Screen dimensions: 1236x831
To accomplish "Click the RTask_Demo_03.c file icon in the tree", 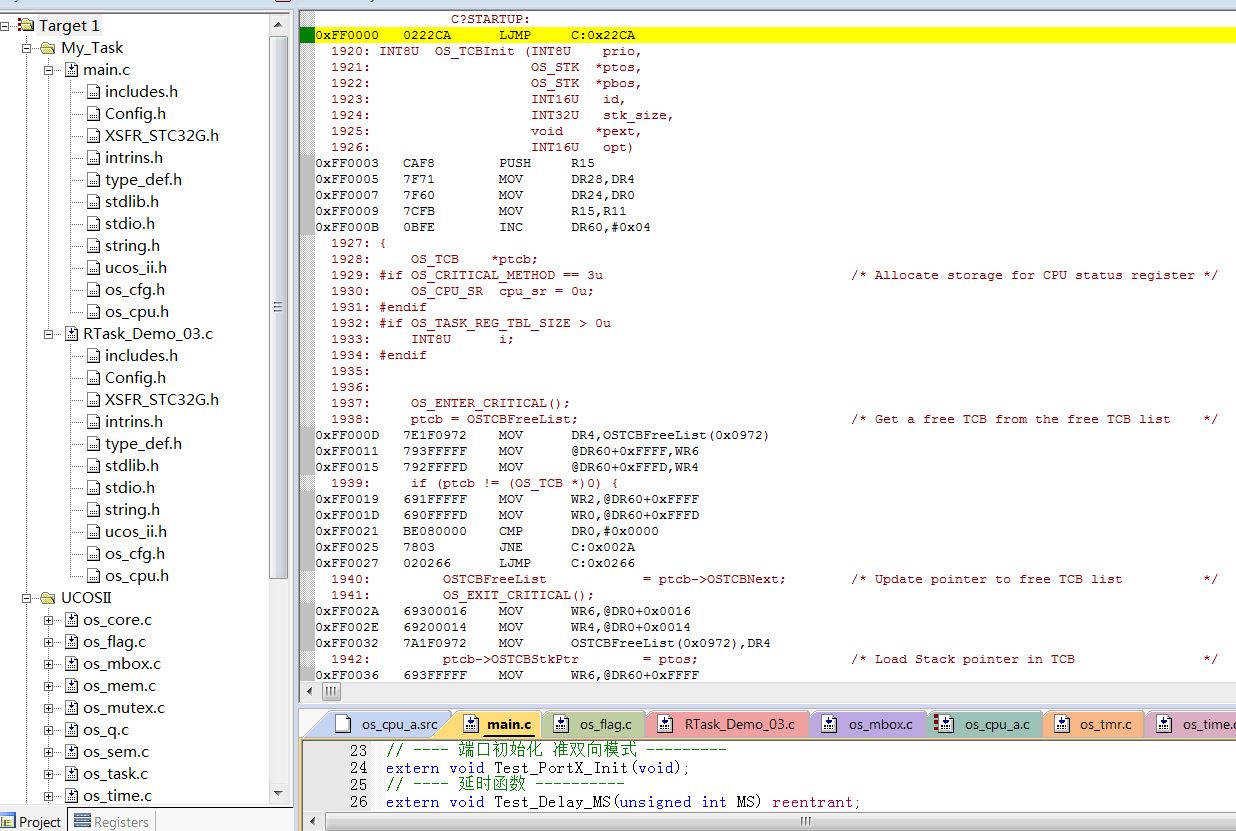I will (x=71, y=334).
